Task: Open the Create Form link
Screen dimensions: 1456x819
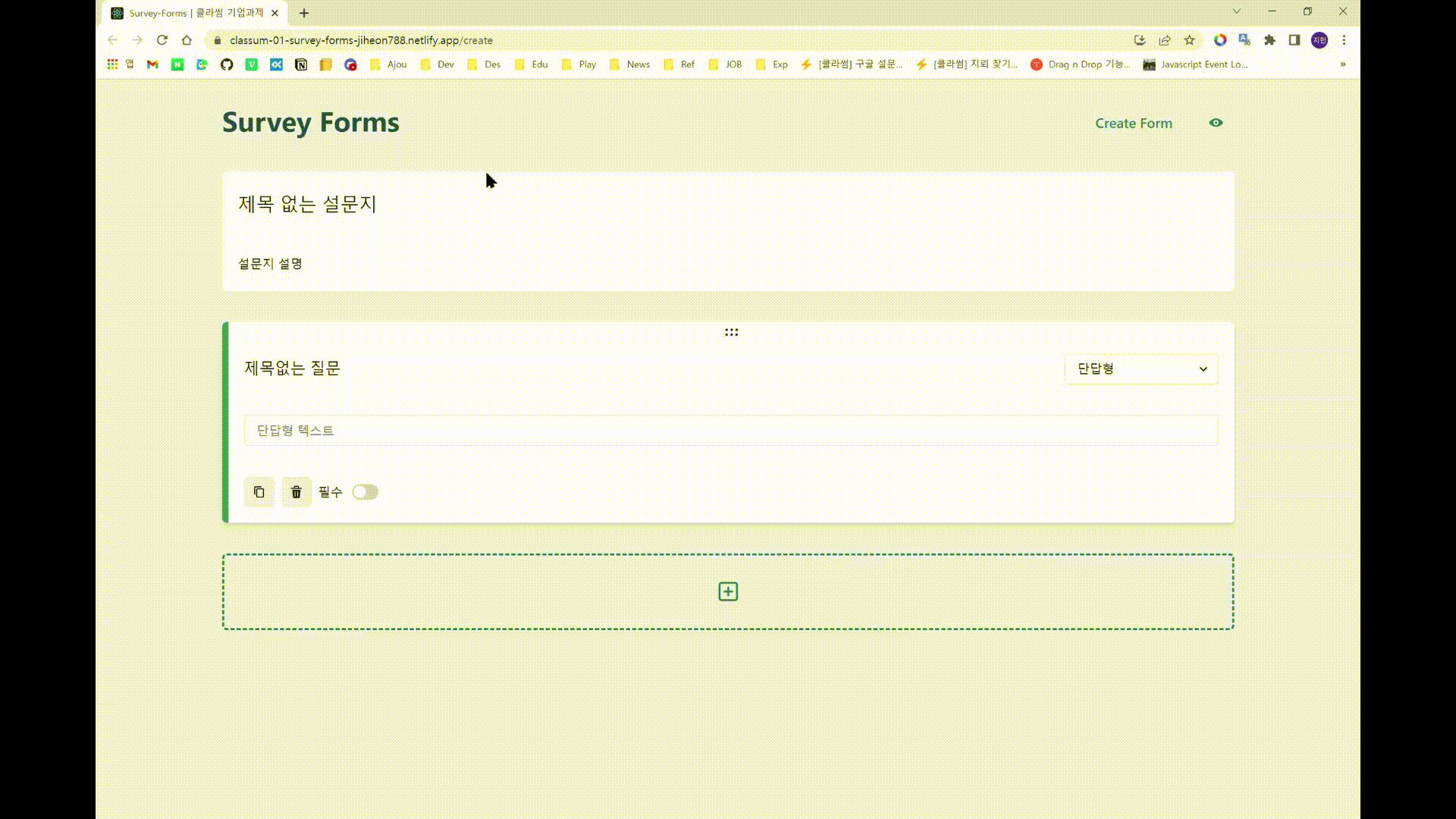Action: point(1134,123)
